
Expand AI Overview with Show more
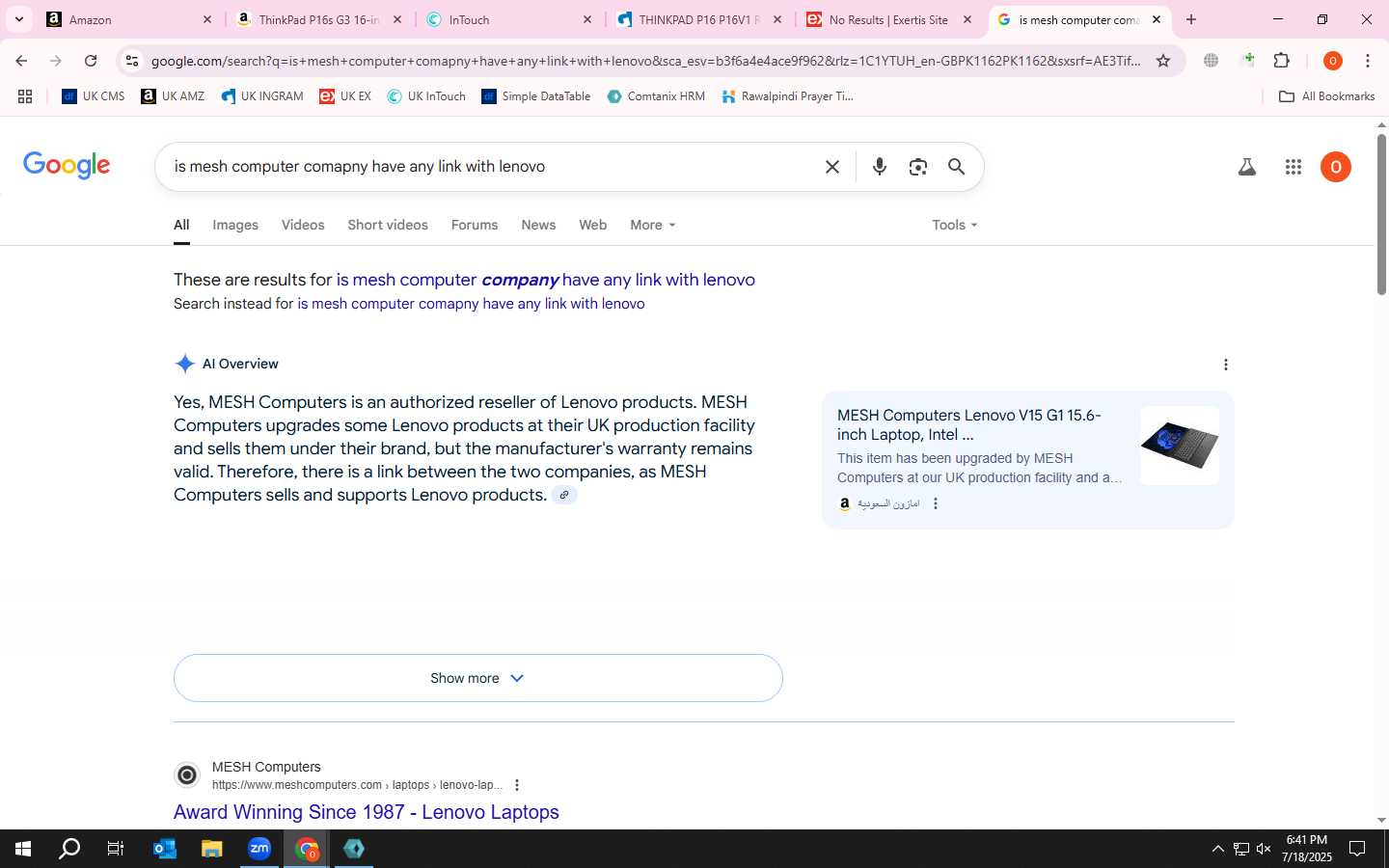(x=477, y=678)
